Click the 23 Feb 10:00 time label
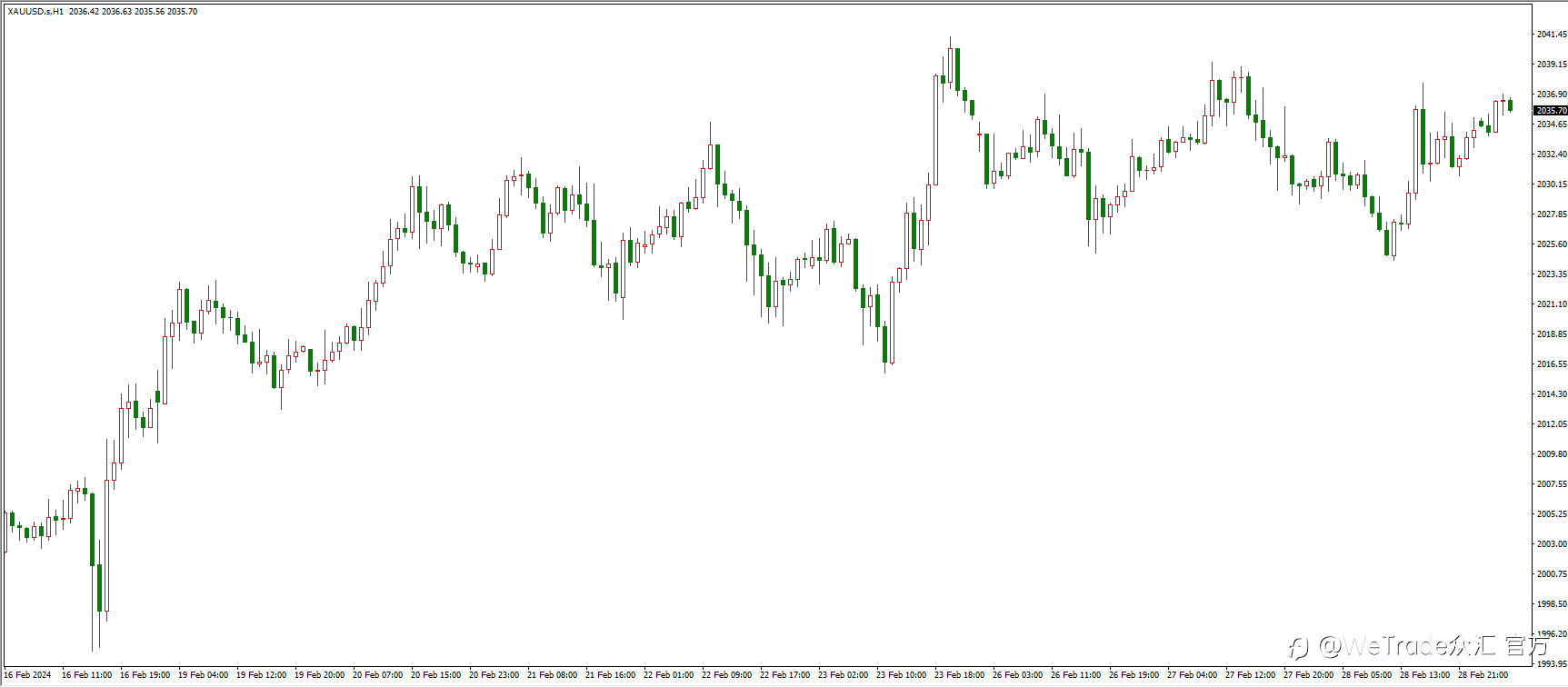The height and width of the screenshot is (687, 1568). pyautogui.click(x=901, y=675)
